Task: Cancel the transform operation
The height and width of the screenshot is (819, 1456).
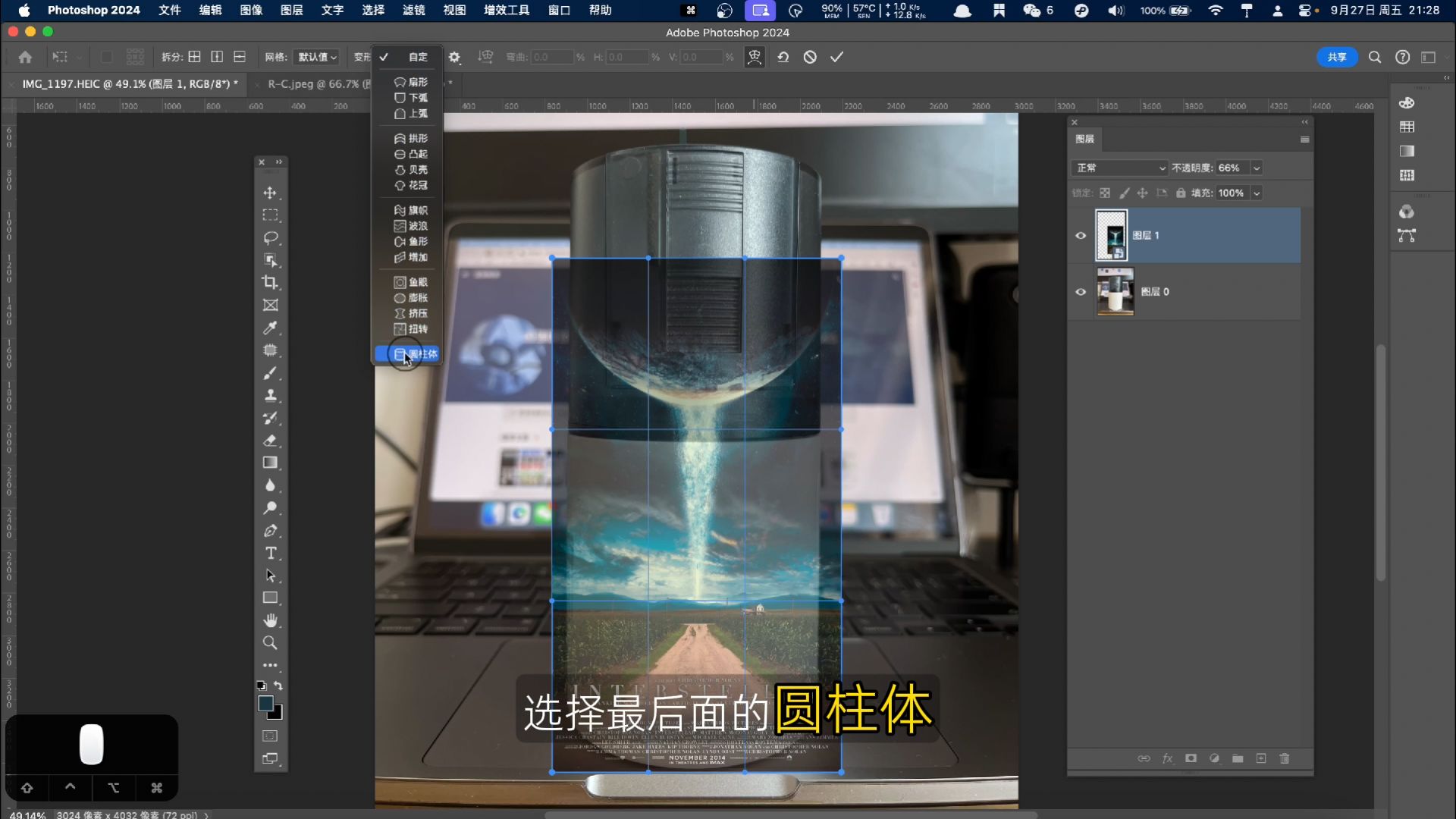Action: 810,57
